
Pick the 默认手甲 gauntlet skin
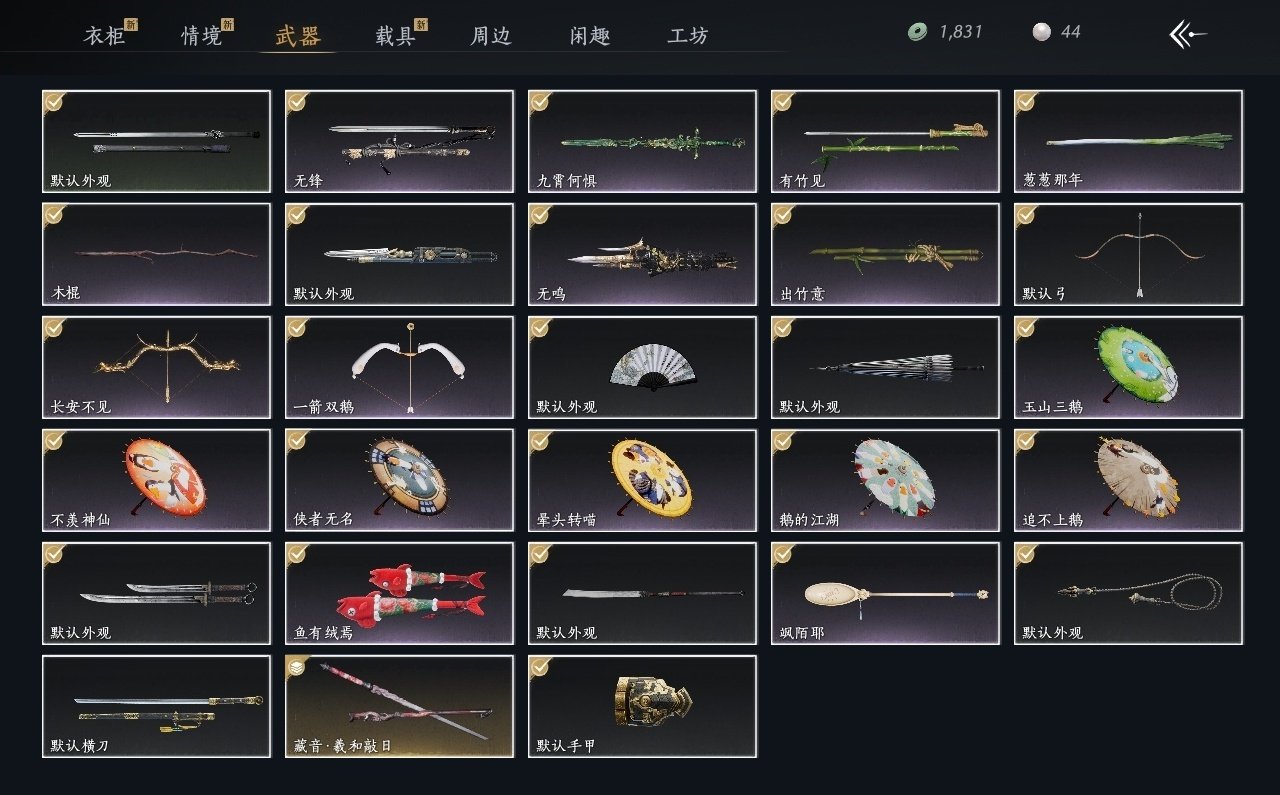[643, 707]
